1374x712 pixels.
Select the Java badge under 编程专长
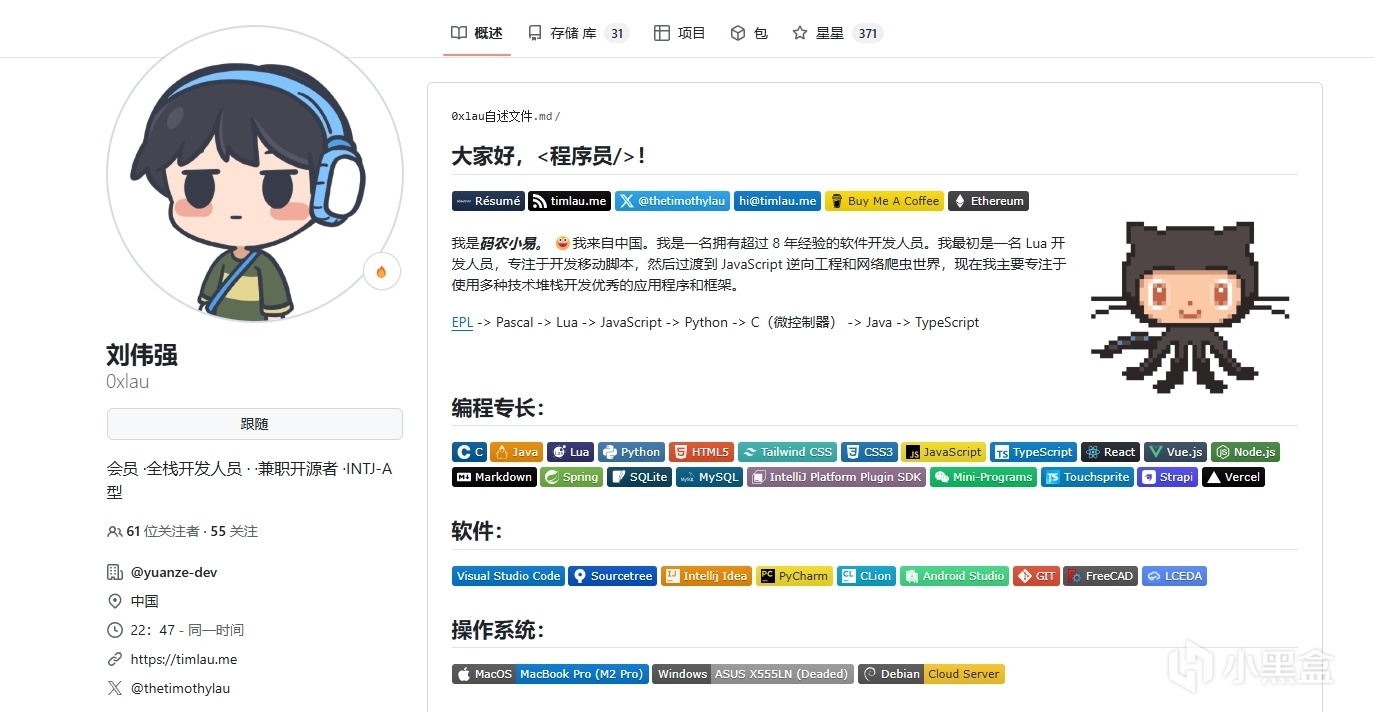click(x=517, y=451)
